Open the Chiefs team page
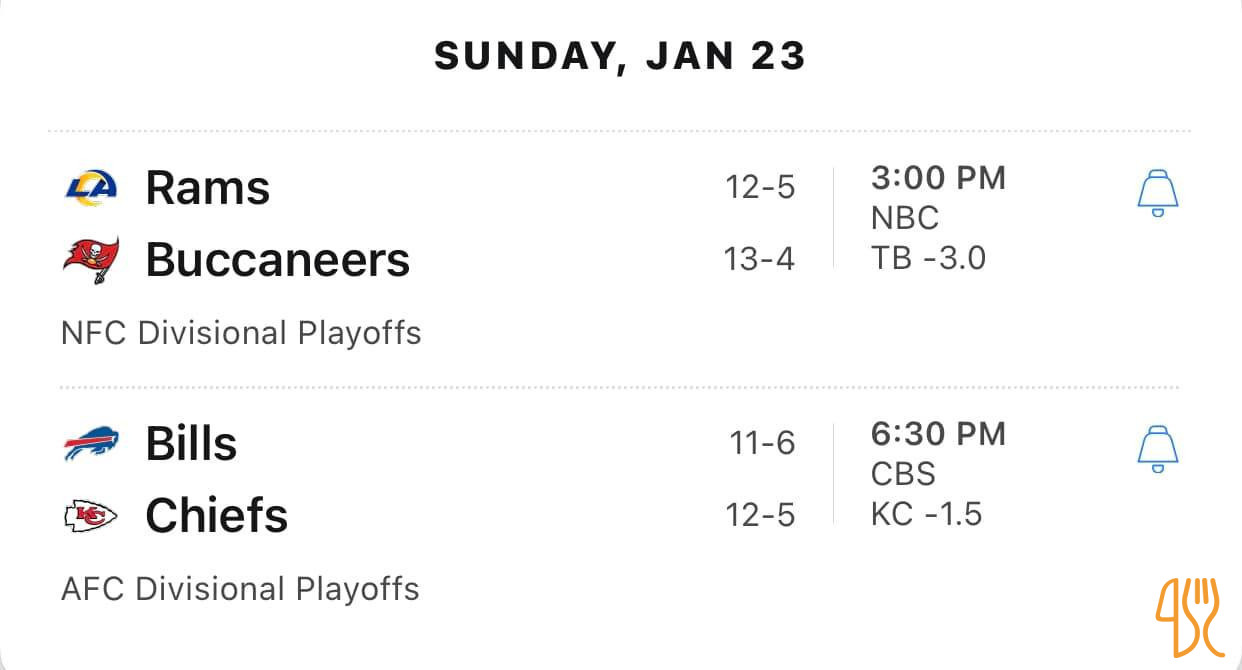The width and height of the screenshot is (1242, 670). pyautogui.click(x=216, y=516)
